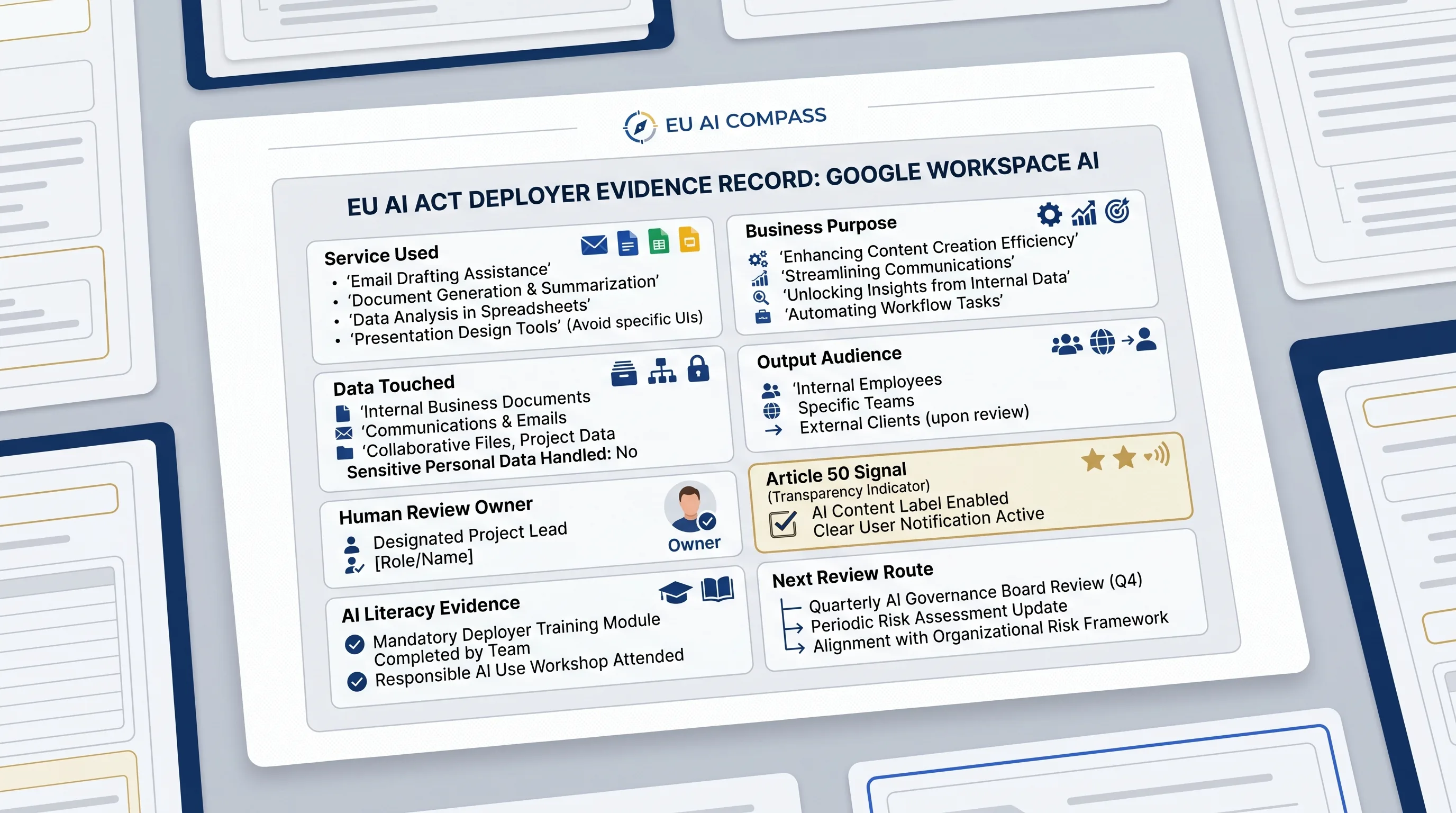This screenshot has height=813, width=1456.
Task: Click the Business Purpose heading
Action: click(821, 226)
